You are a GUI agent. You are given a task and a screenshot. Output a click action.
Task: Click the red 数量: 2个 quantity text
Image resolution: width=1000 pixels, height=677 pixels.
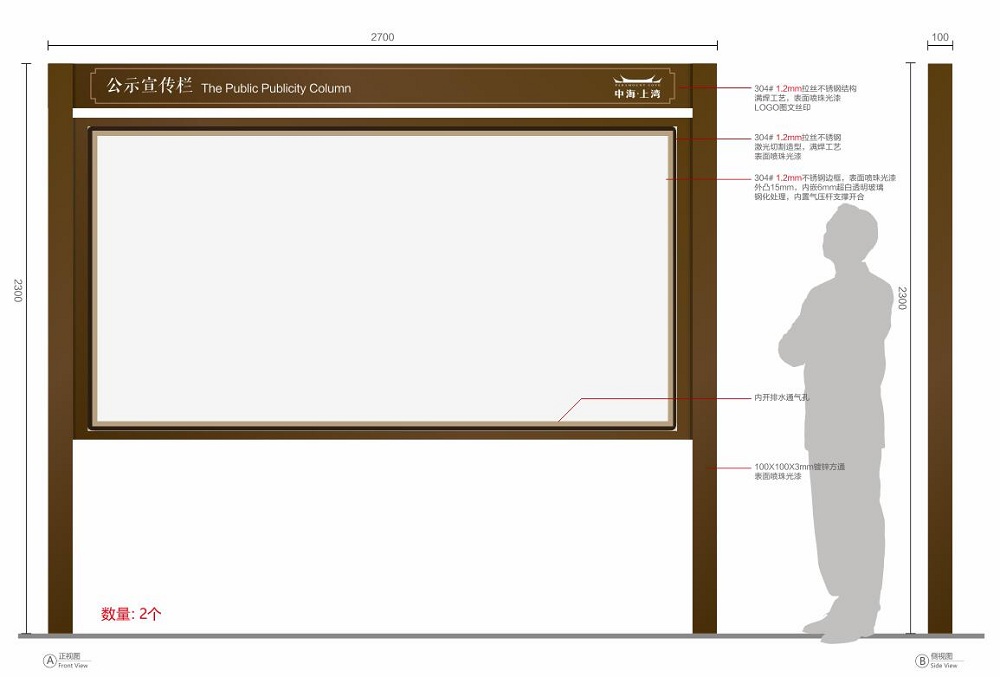coord(131,614)
